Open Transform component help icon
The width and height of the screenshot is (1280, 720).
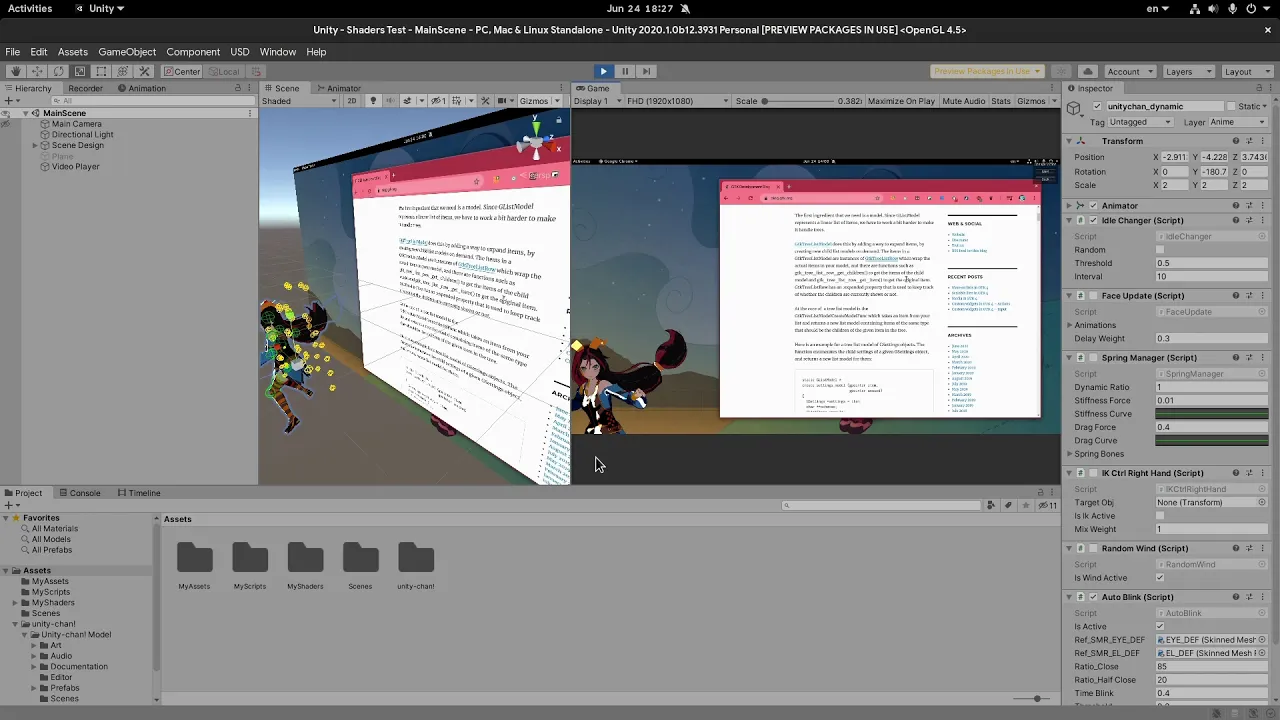pyautogui.click(x=1236, y=141)
